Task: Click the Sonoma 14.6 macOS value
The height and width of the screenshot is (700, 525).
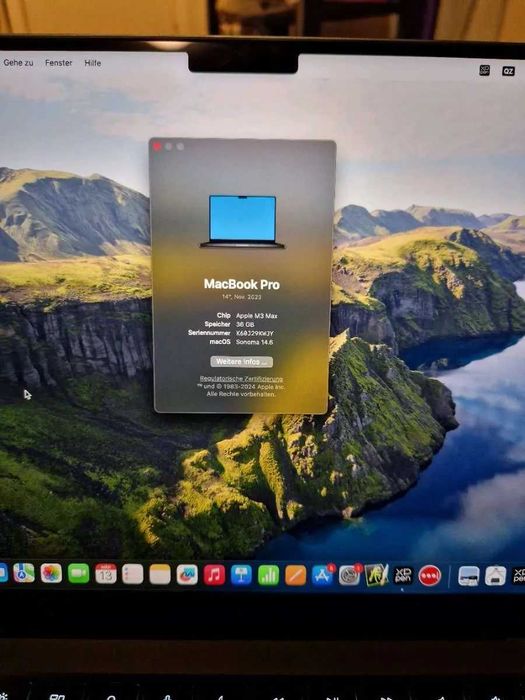Action: click(x=254, y=342)
